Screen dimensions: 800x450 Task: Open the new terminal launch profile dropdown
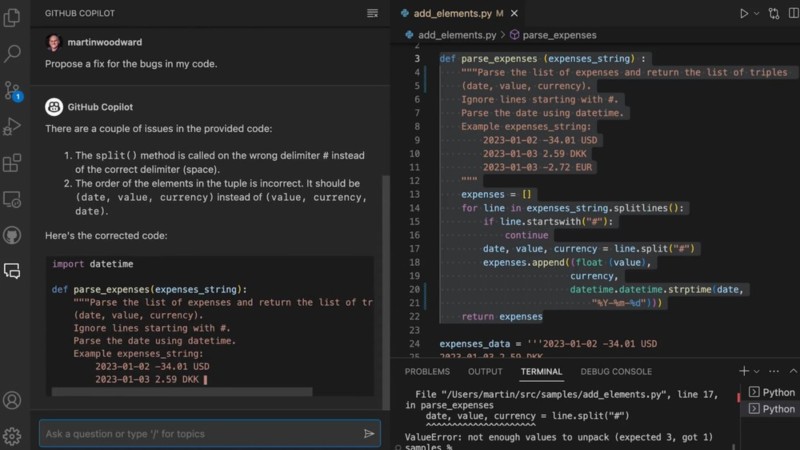757,371
